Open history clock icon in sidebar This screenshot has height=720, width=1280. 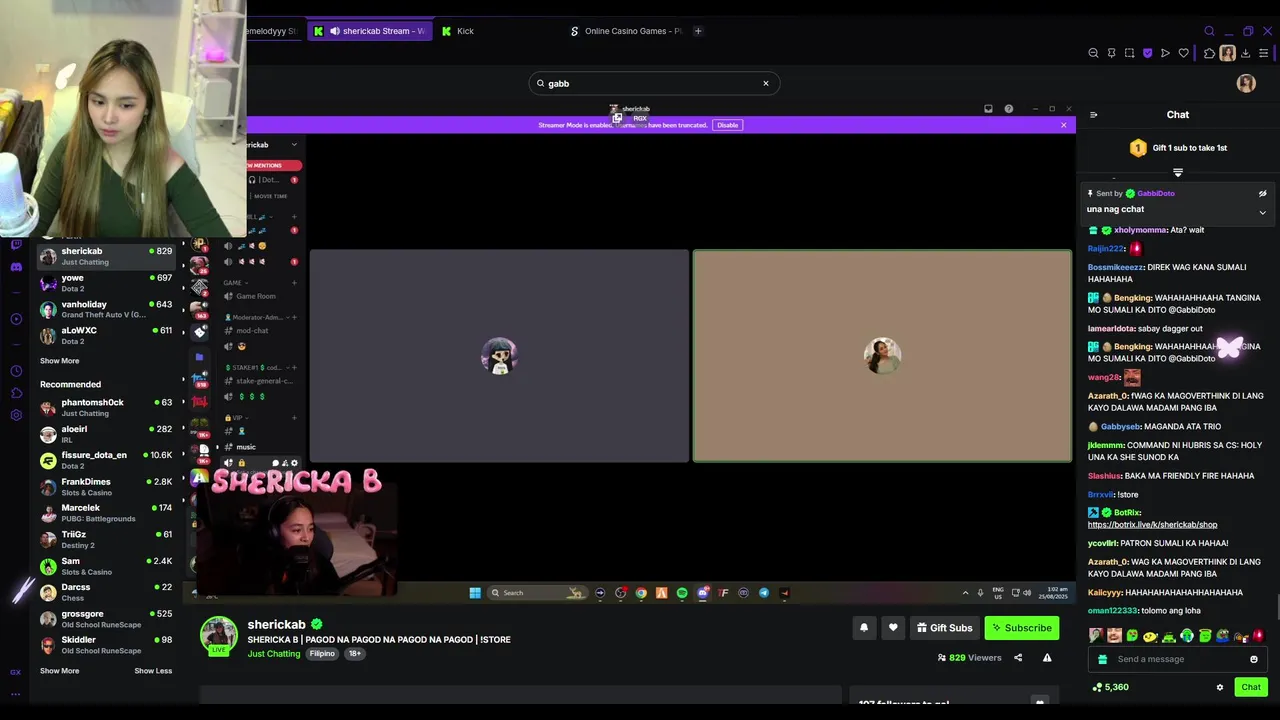(16, 371)
